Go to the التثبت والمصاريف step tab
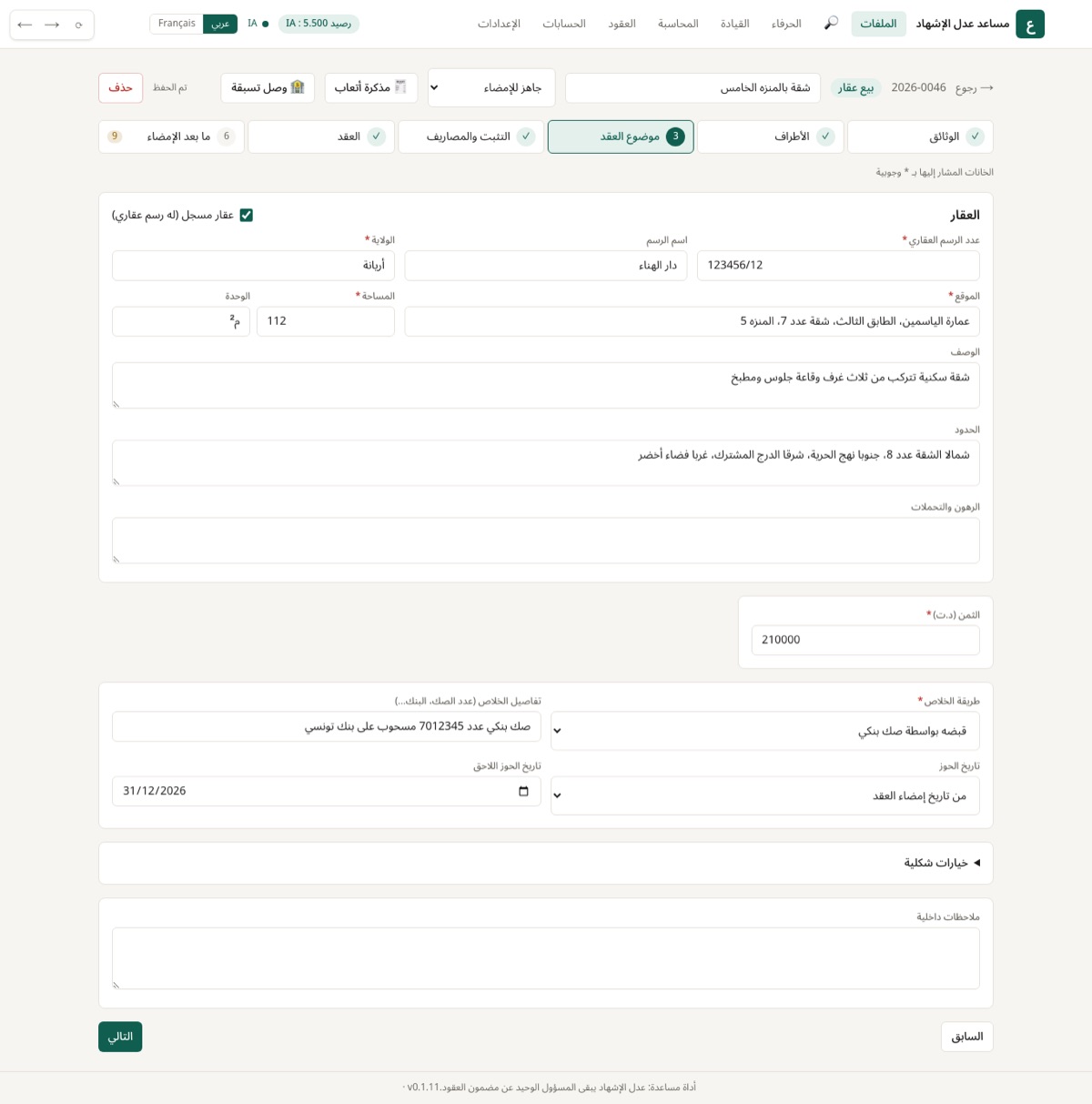This screenshot has width=1092, height=1104. click(470, 137)
